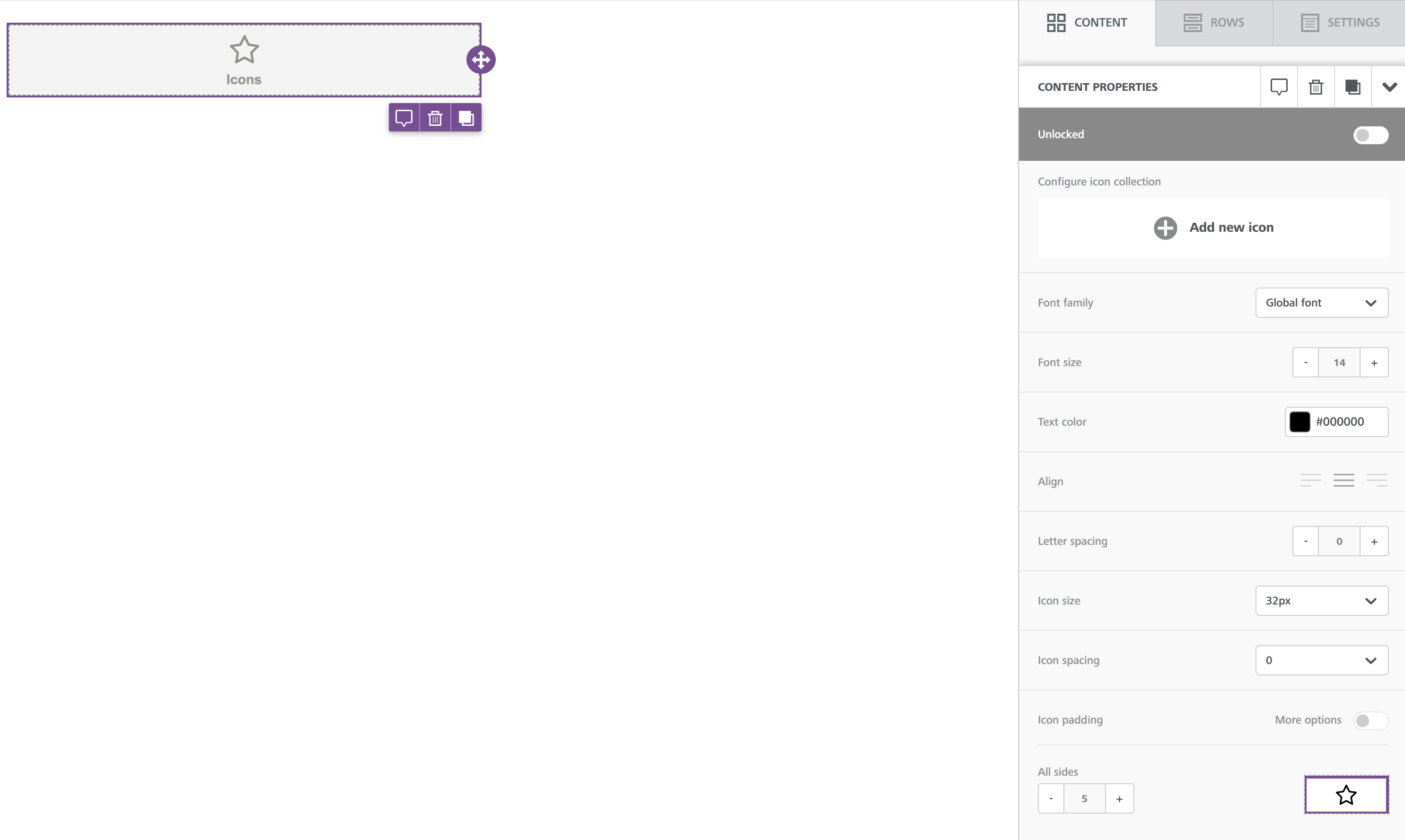
Task: Toggle Icon padding More options switch
Action: (x=1370, y=720)
